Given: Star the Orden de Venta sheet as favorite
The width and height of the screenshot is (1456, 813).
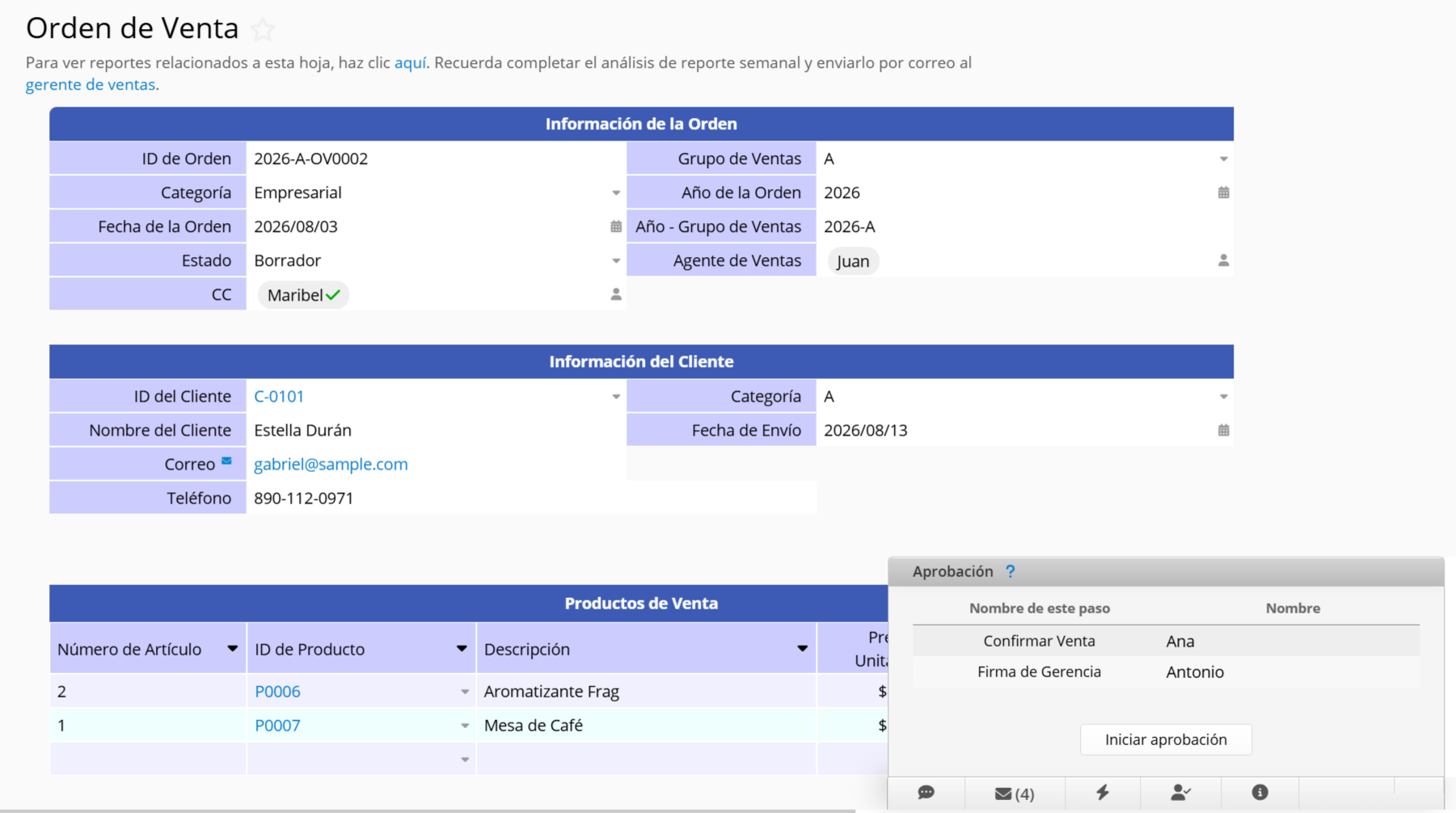Looking at the screenshot, I should [263, 30].
